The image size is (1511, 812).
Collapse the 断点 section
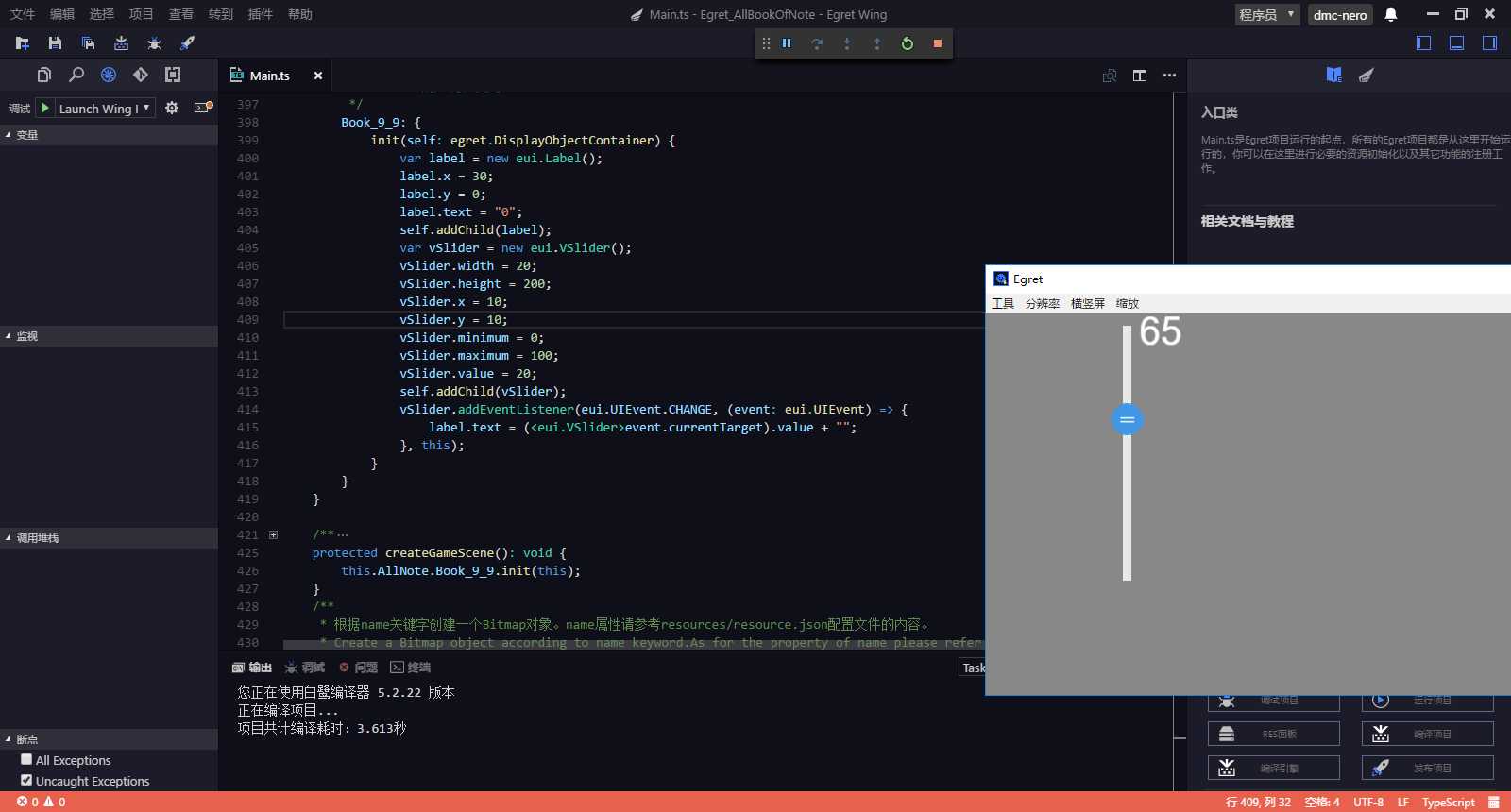[x=109, y=739]
